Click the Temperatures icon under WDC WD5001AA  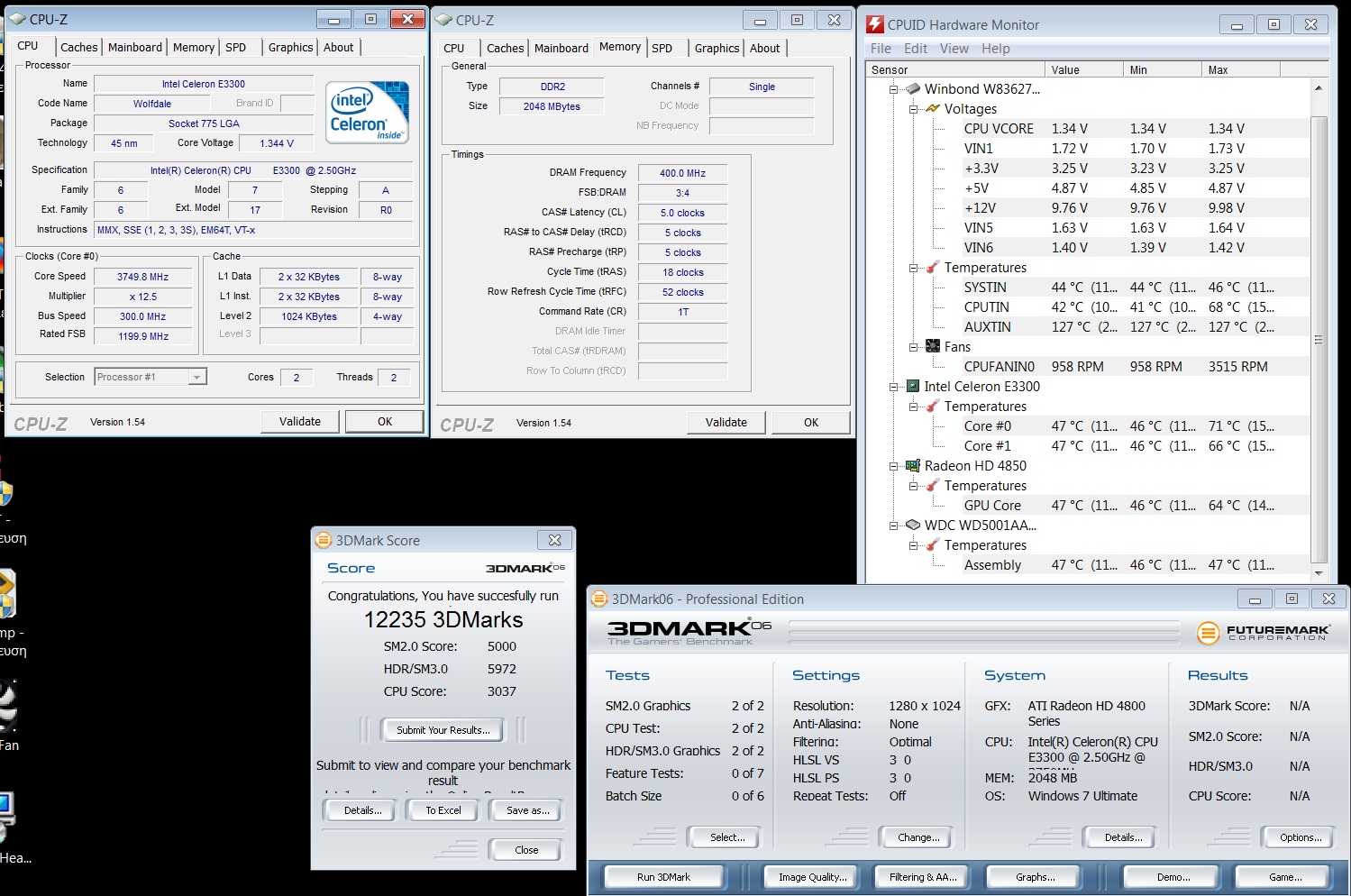click(x=933, y=544)
